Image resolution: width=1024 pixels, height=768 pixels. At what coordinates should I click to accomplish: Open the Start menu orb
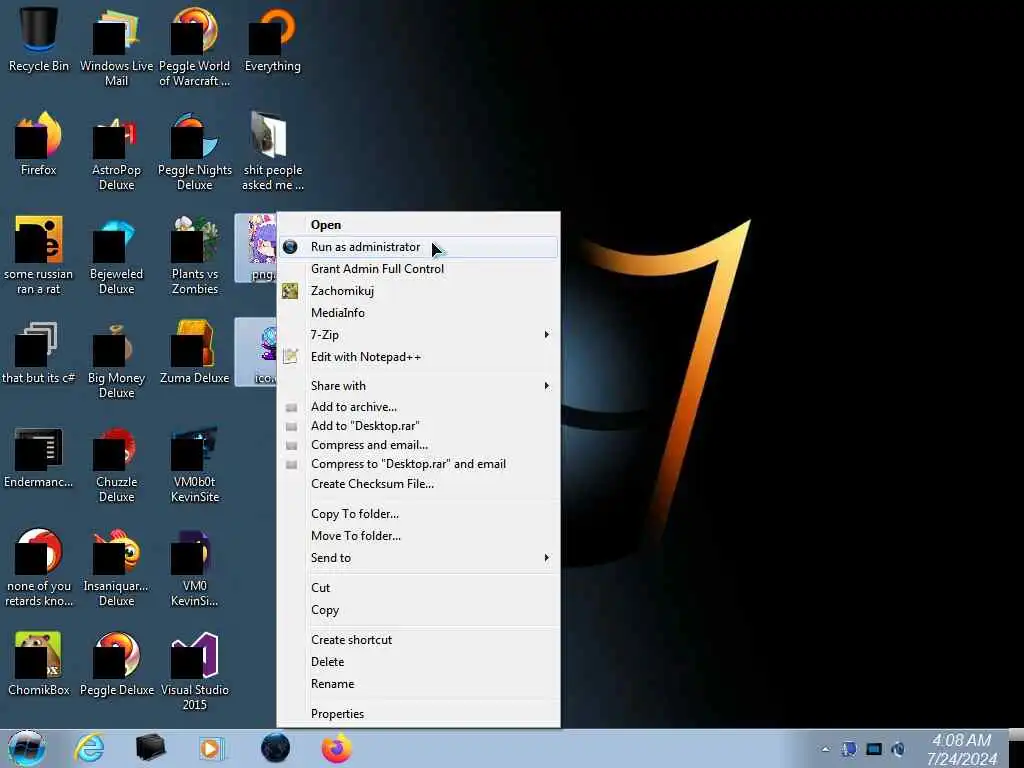click(26, 748)
